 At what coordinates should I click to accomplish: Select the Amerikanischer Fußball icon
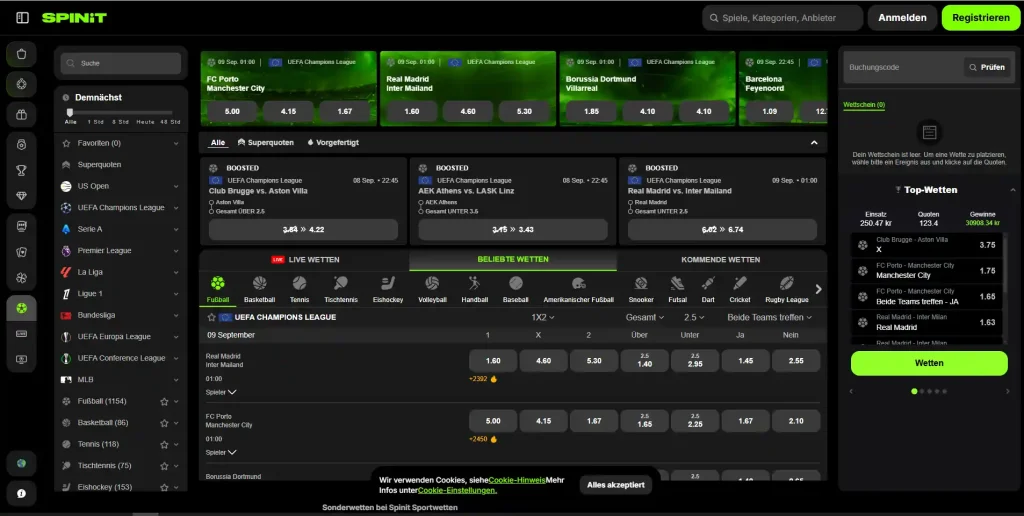(x=579, y=290)
